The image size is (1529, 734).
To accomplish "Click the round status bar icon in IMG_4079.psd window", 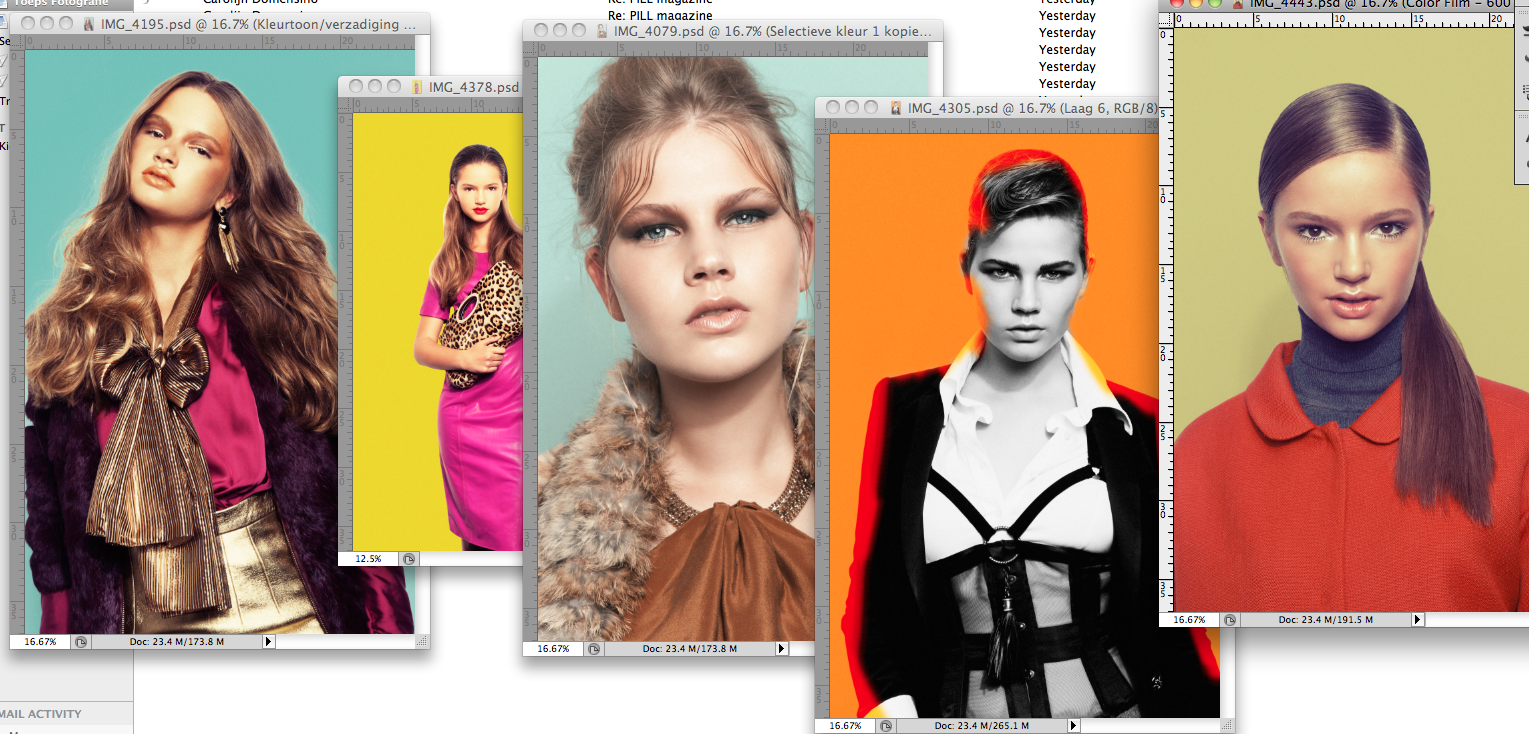I will click(594, 649).
